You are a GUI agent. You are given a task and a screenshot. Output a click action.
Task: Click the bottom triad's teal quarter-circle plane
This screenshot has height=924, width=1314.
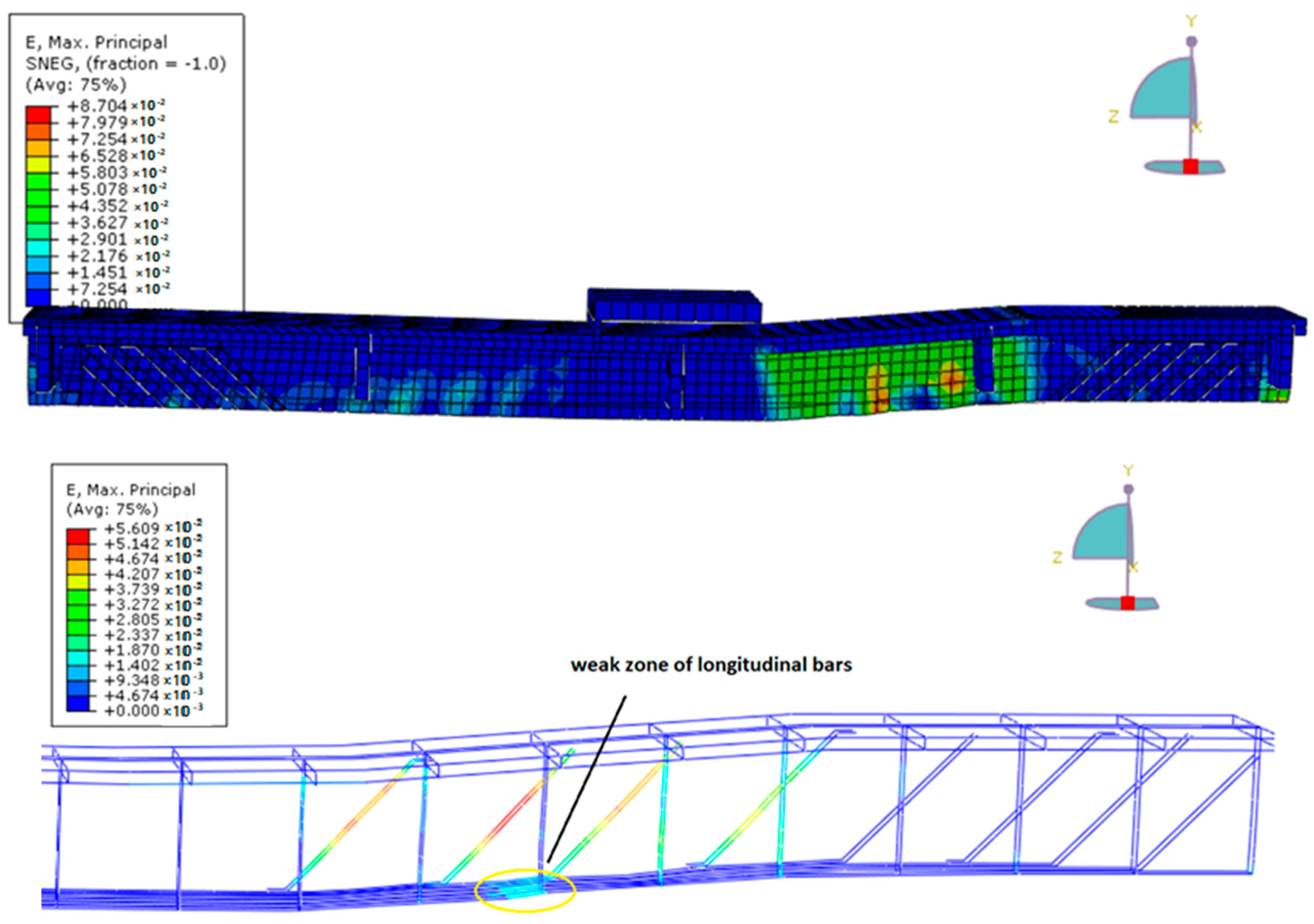[1105, 535]
